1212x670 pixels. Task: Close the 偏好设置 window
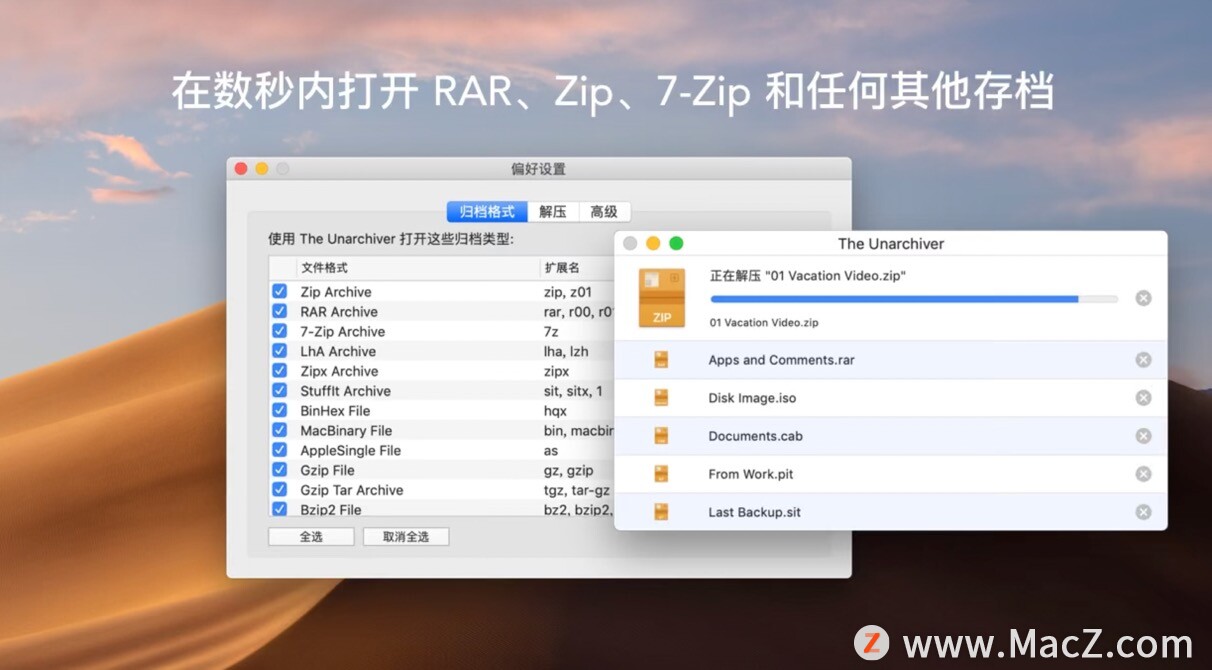[241, 169]
